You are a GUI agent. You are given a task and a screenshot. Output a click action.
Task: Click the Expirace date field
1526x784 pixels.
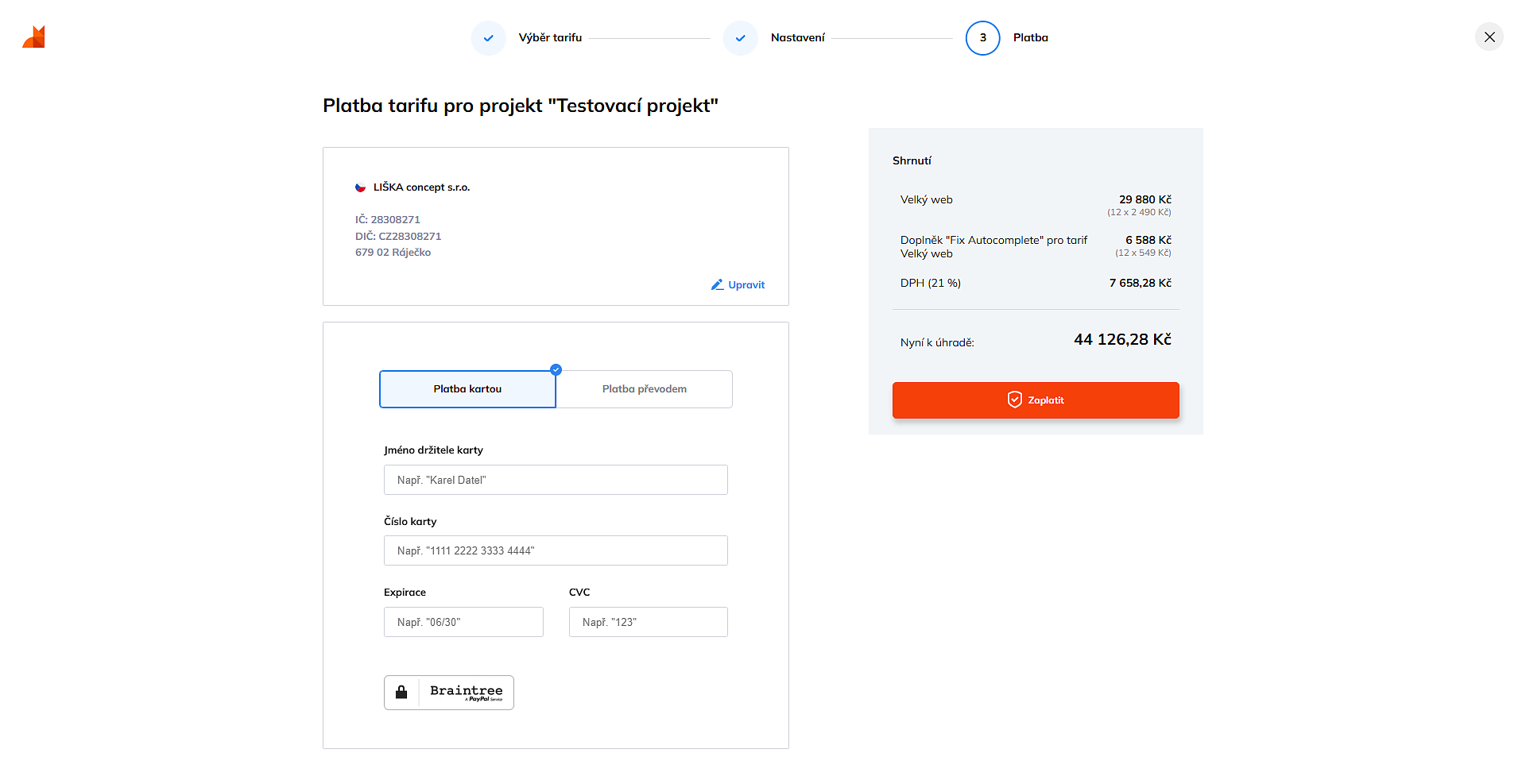click(x=463, y=622)
